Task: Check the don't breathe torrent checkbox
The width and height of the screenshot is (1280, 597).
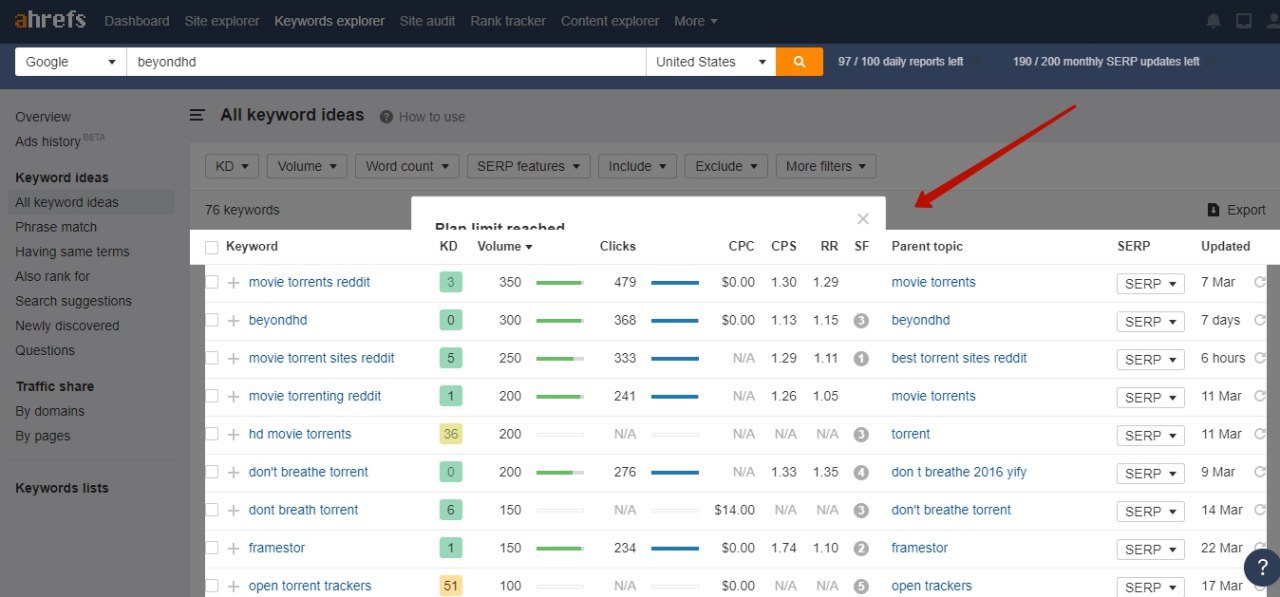Action: tap(211, 473)
